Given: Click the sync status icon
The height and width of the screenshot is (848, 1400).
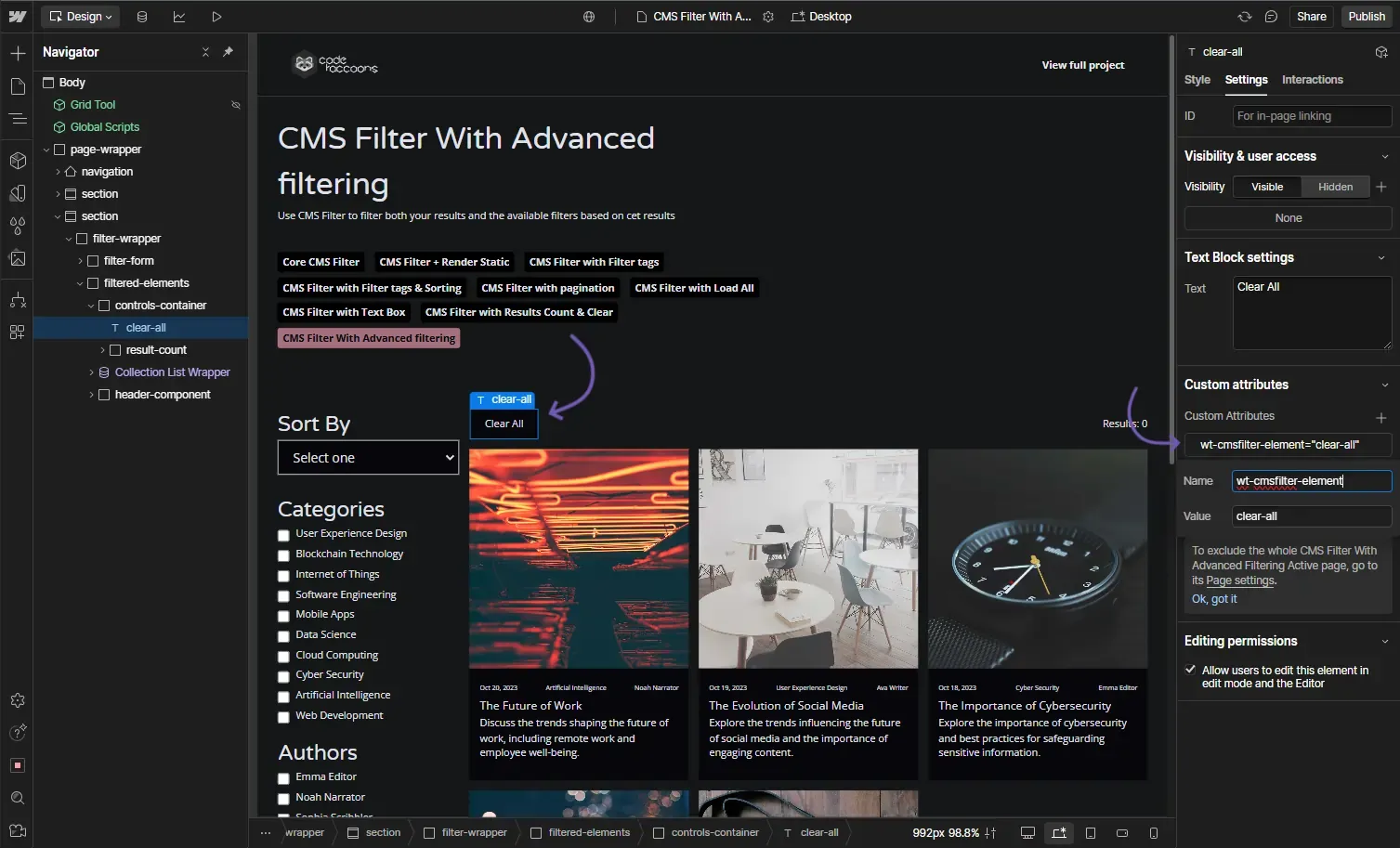Looking at the screenshot, I should click(1245, 17).
